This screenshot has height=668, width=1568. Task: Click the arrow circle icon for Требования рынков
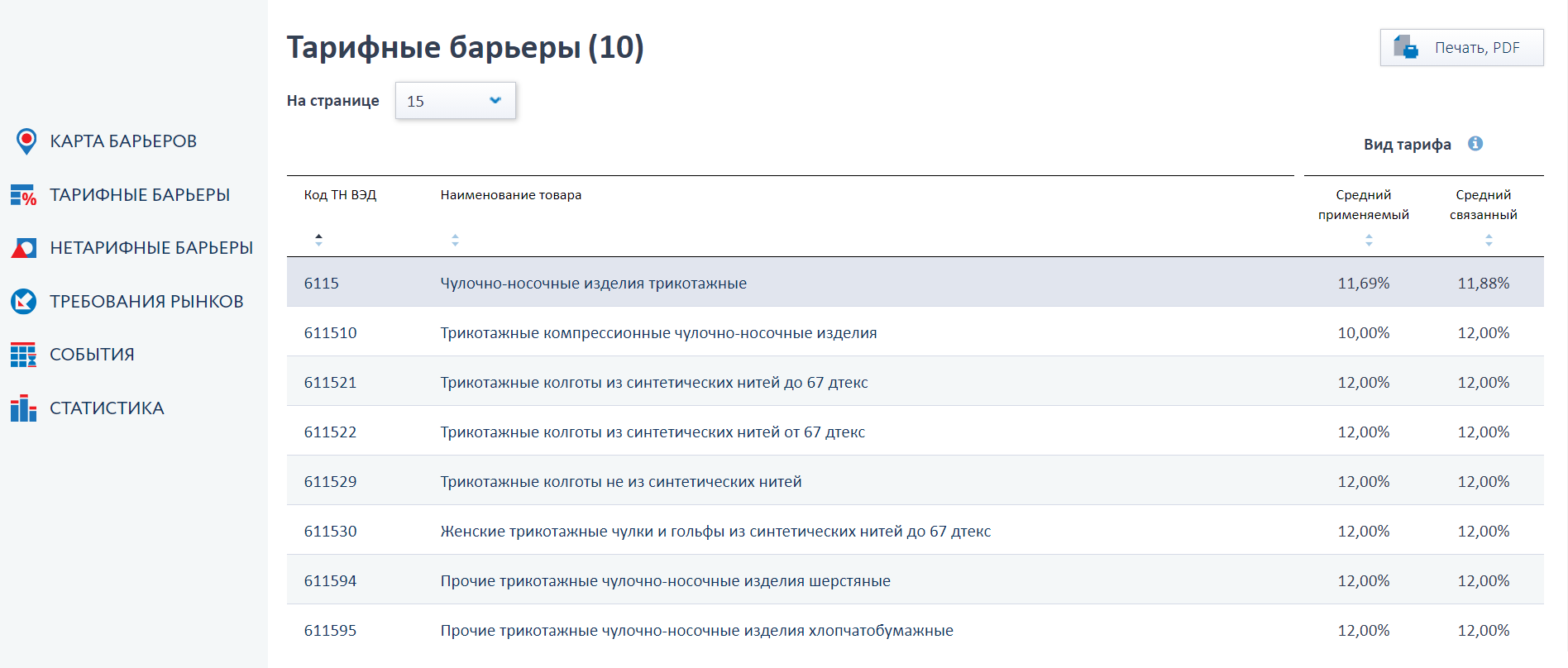click(x=23, y=301)
